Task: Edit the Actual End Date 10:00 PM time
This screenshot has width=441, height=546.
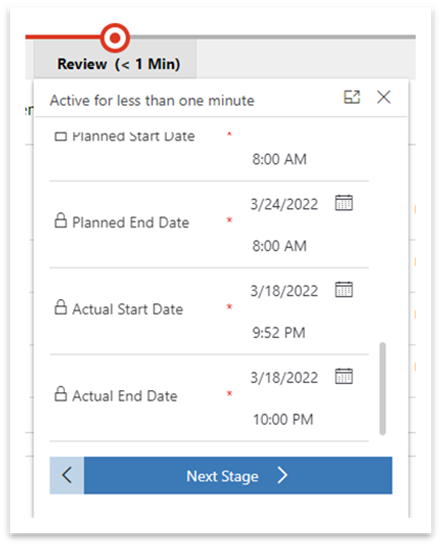Action: coord(283,419)
